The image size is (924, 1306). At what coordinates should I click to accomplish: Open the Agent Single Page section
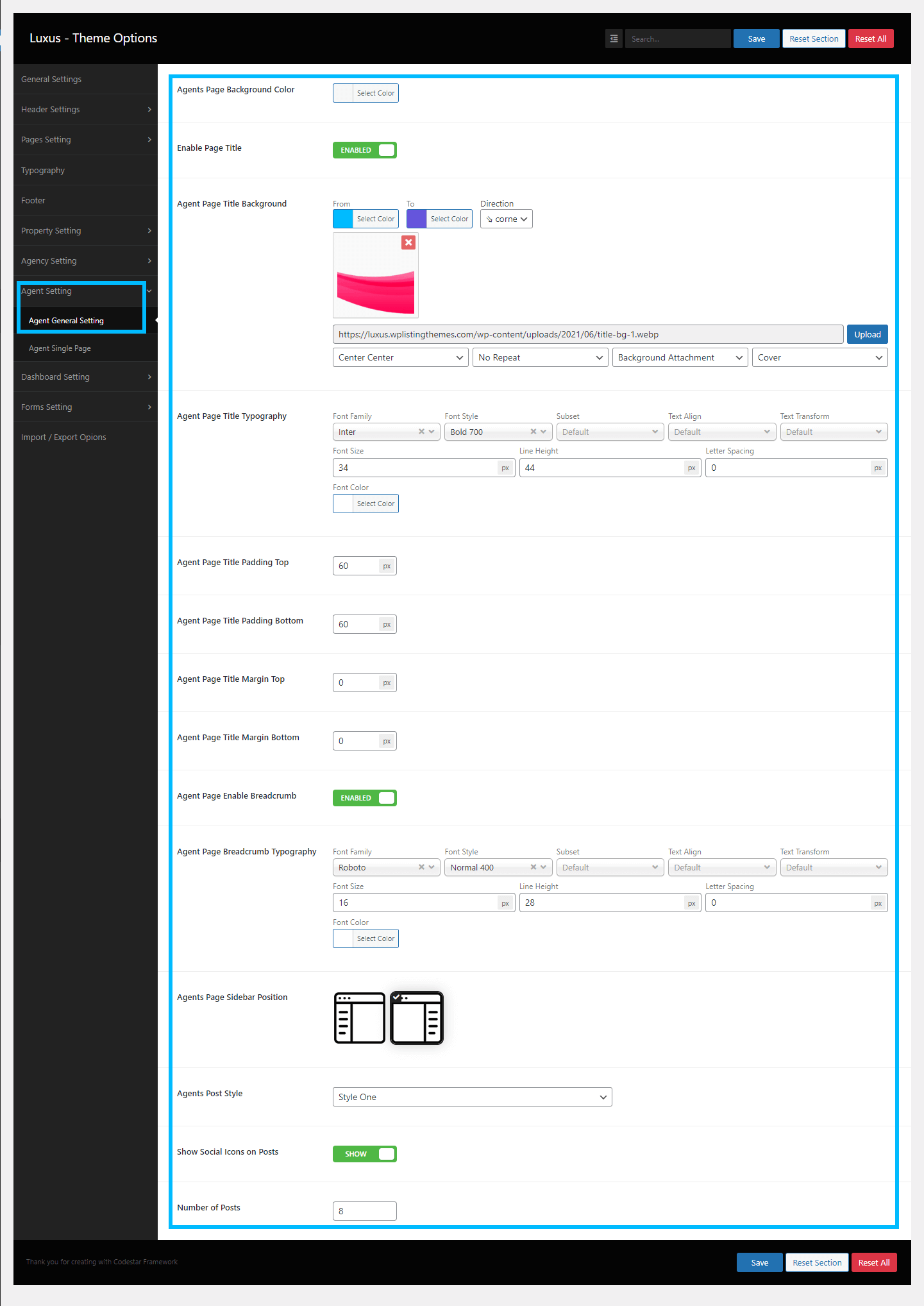pyautogui.click(x=60, y=348)
